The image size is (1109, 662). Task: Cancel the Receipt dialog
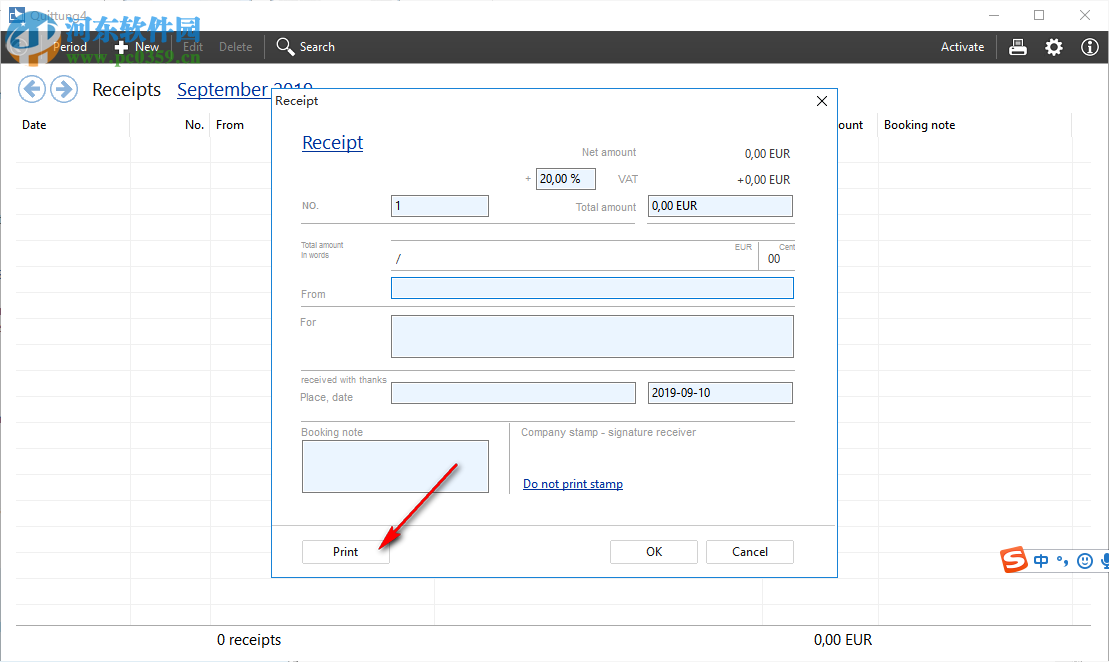750,552
